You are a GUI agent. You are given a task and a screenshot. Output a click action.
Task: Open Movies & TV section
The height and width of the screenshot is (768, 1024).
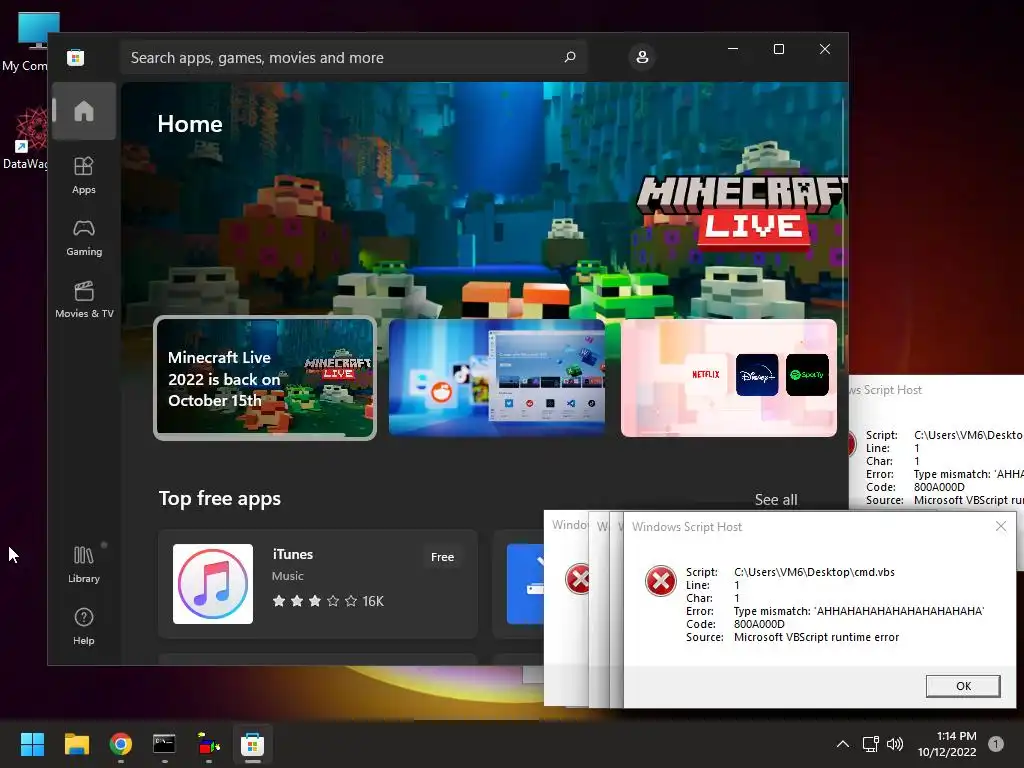coord(84,300)
